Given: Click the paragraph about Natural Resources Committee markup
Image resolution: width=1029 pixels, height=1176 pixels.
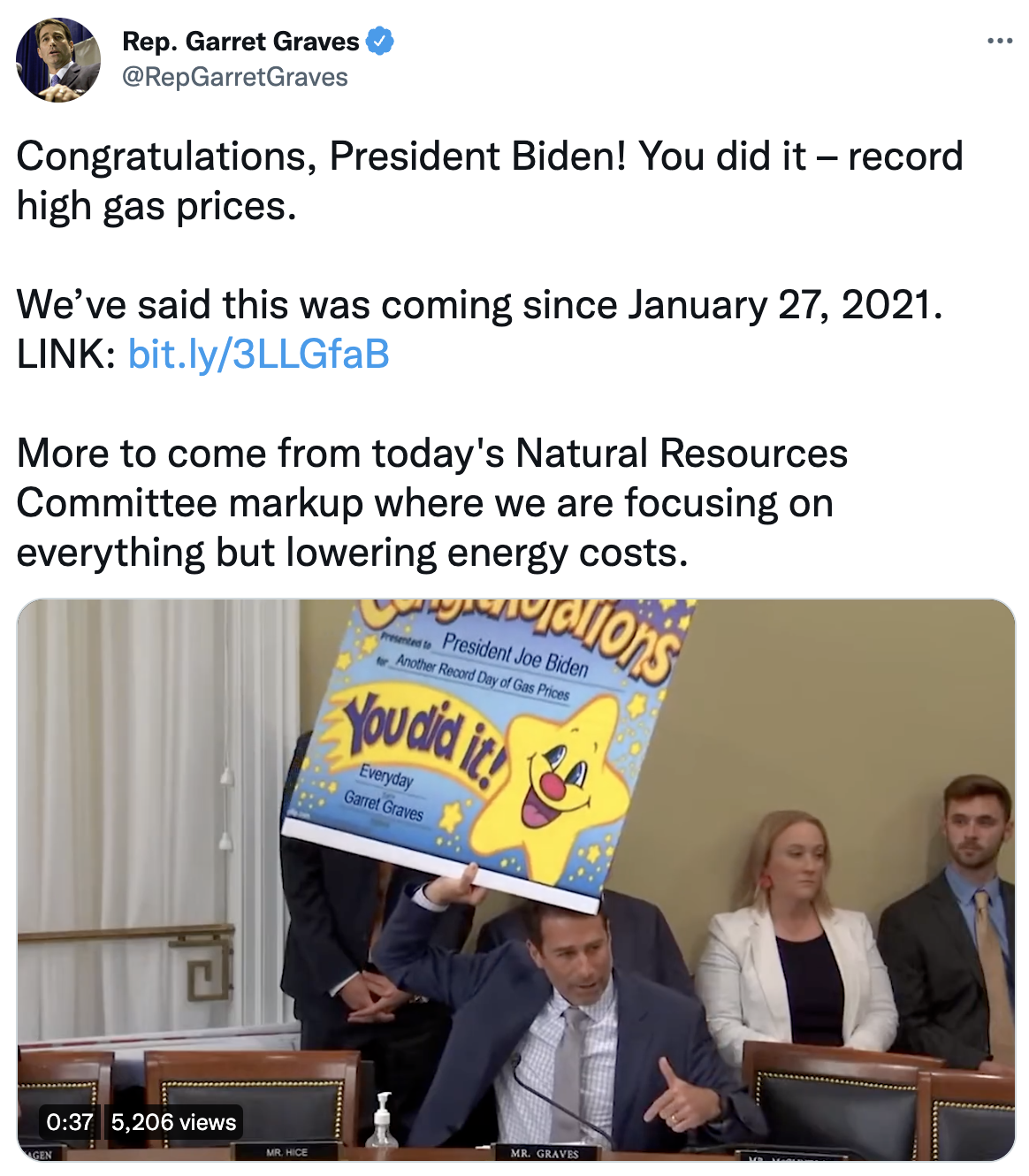Looking at the screenshot, I should click(432, 503).
